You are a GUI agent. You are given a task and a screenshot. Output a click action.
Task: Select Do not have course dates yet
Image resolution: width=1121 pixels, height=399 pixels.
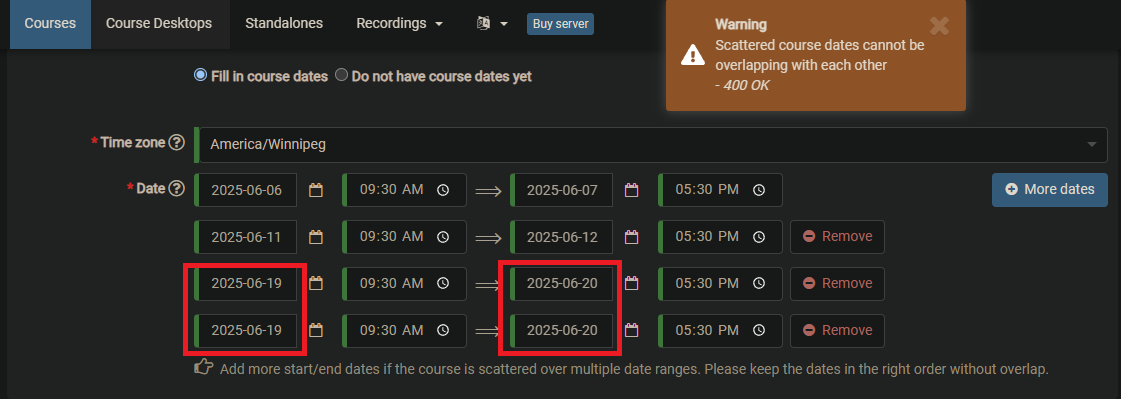click(342, 75)
